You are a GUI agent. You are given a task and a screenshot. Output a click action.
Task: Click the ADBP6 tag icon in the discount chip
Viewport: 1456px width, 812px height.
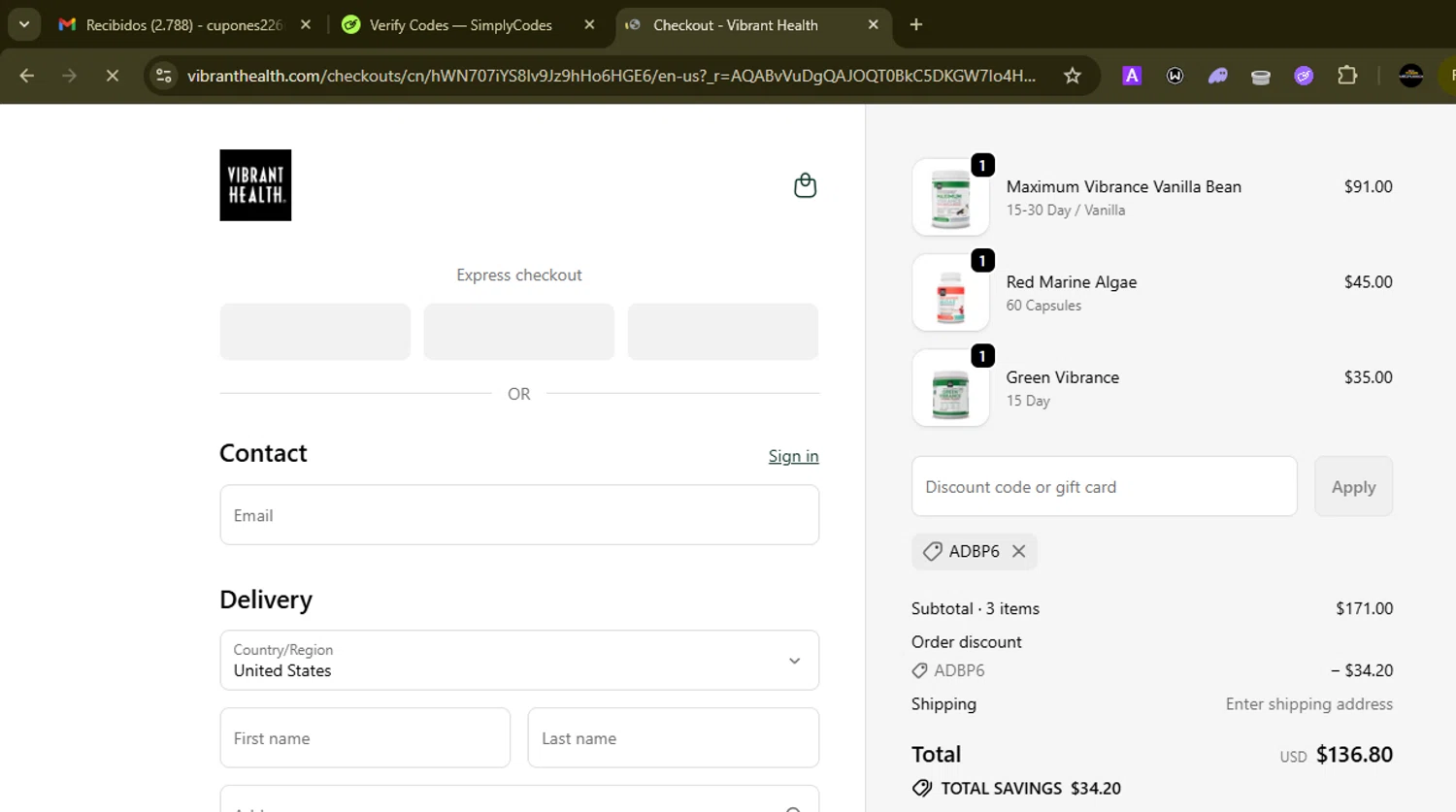[932, 551]
